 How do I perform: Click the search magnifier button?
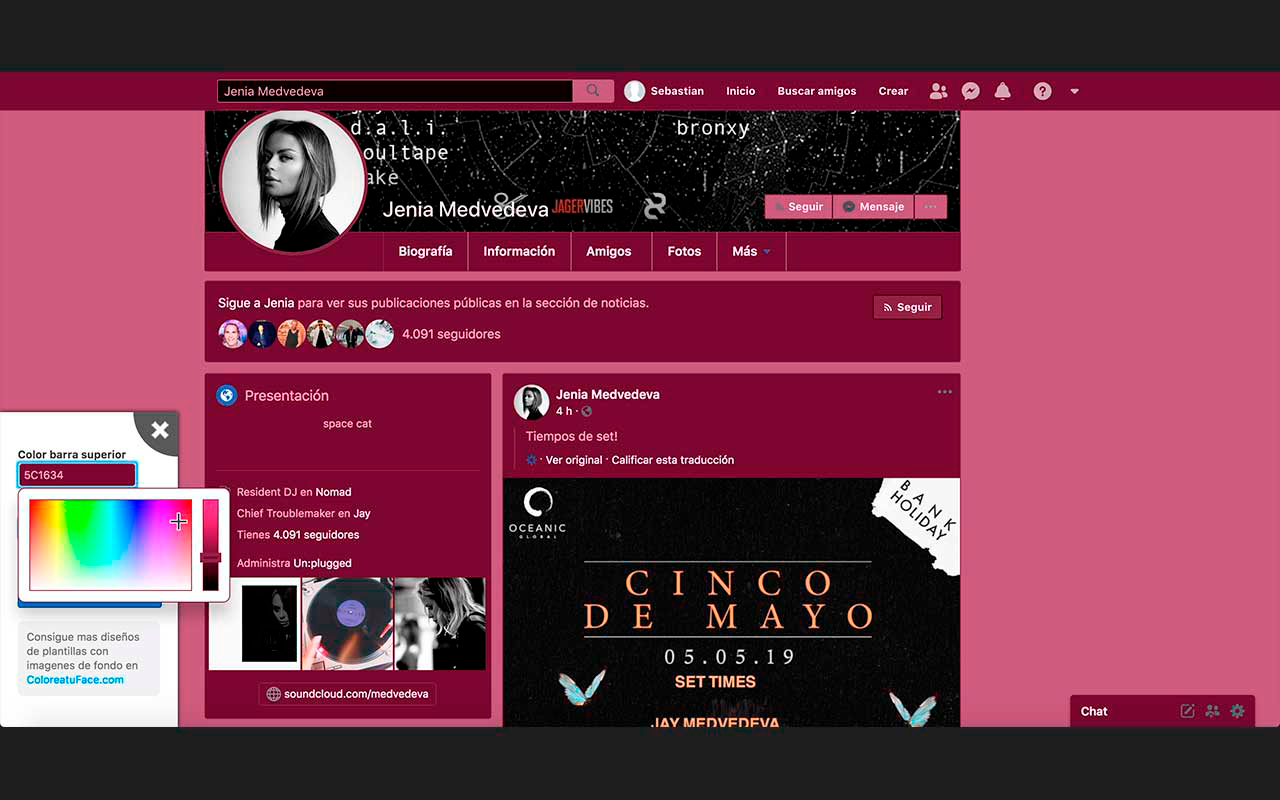pos(593,91)
